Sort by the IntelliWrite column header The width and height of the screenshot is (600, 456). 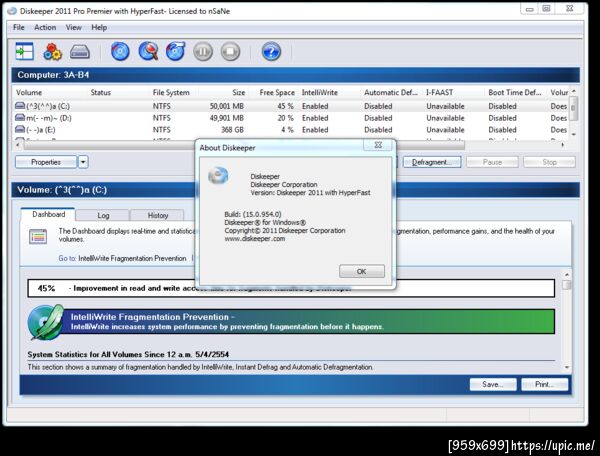pyautogui.click(x=320, y=92)
